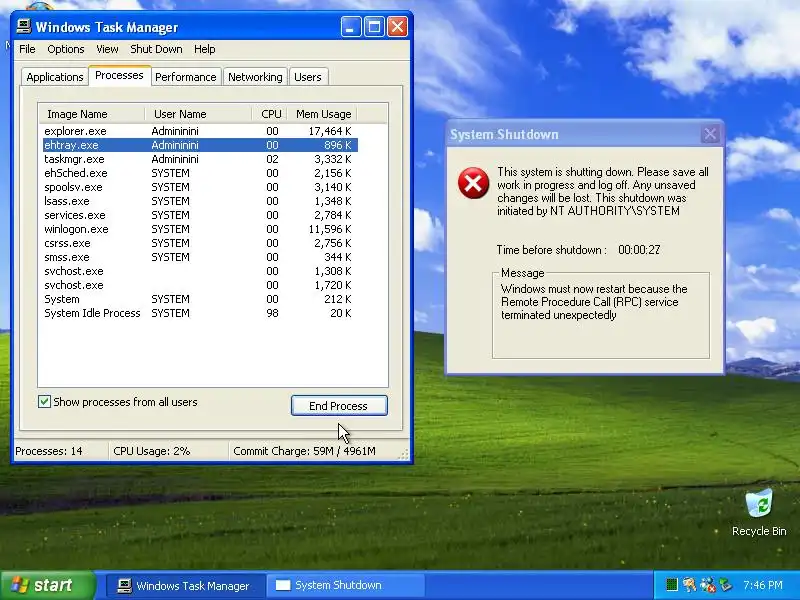Maximize the Windows Task Manager window
Screen dimensions: 800x600
pyautogui.click(x=374, y=27)
